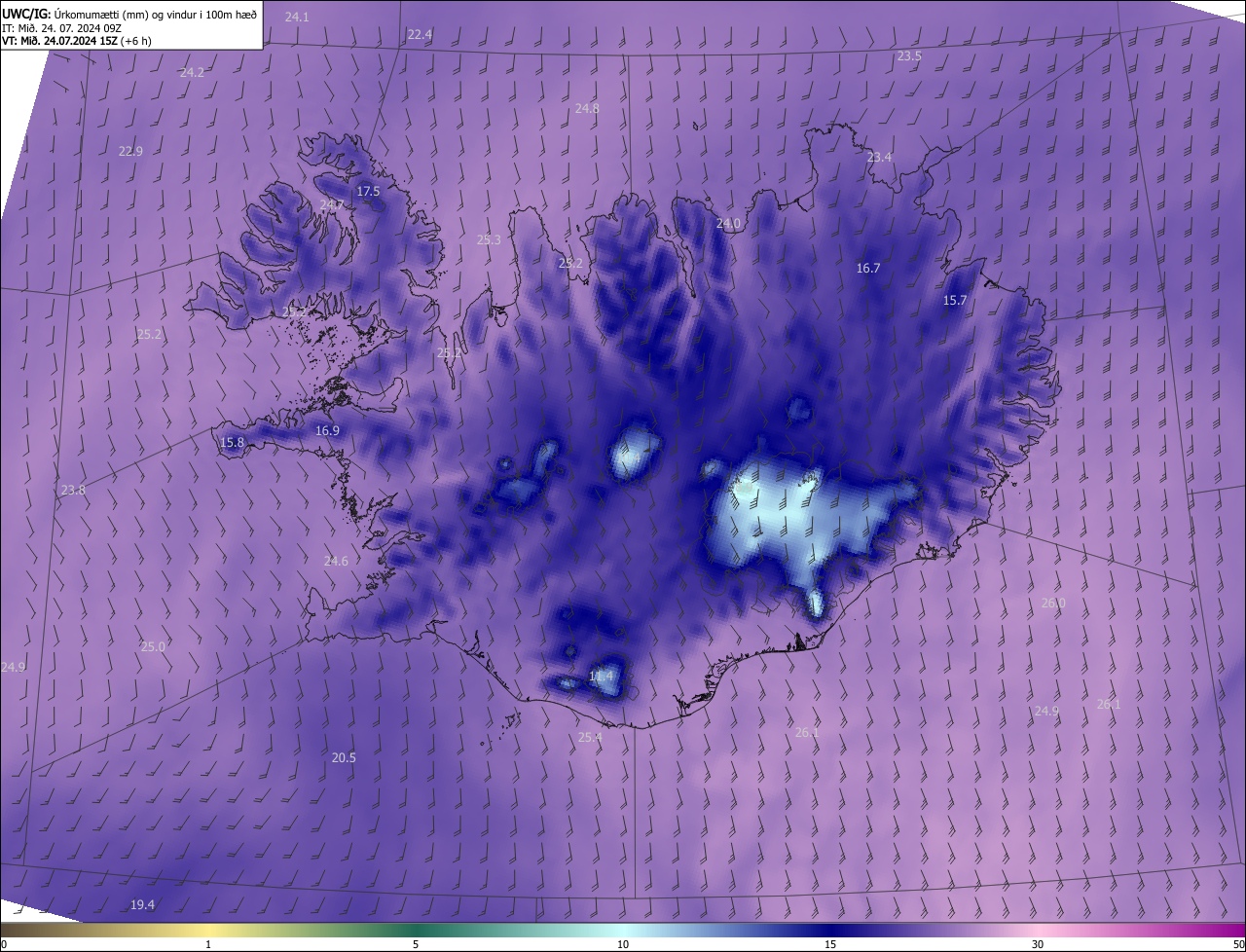This screenshot has height=952, width=1246.
Task: Click the 24.7 value label
Action: pos(332,204)
